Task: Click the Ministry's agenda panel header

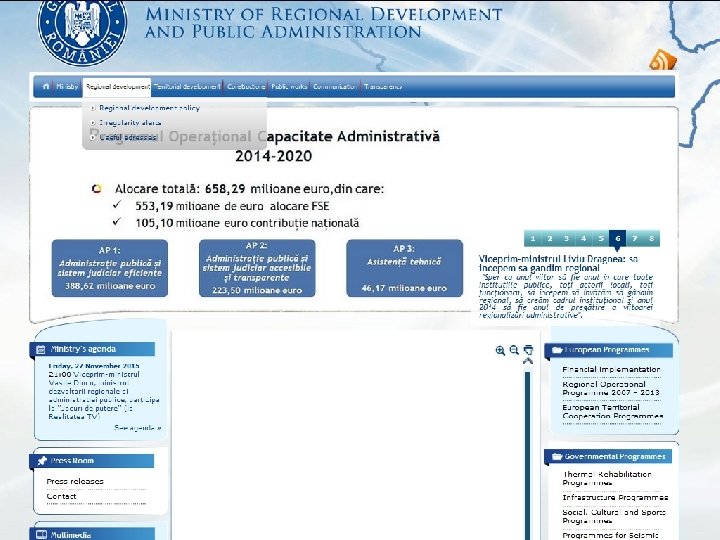Action: 92,349
